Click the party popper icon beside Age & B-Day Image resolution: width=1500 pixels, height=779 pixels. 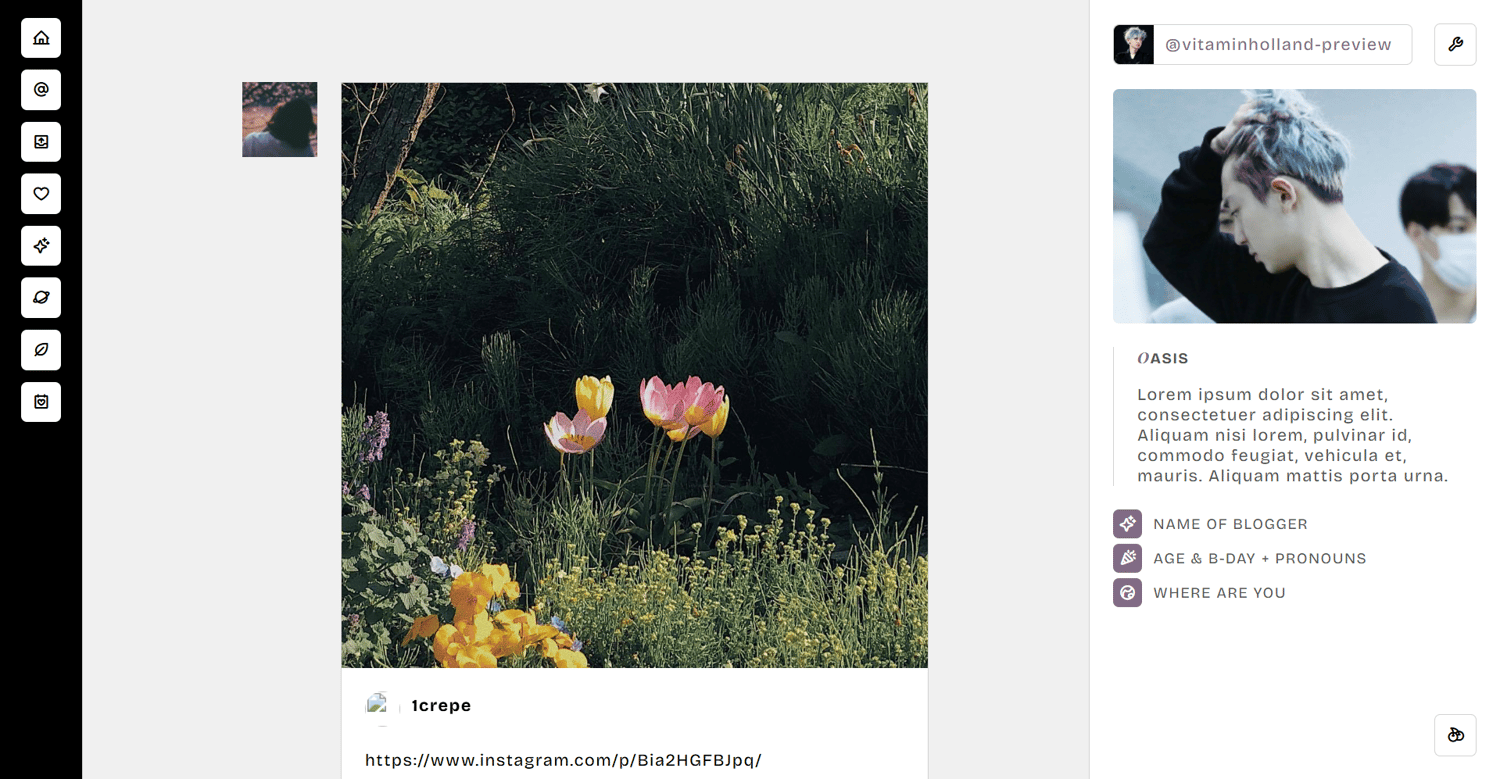click(1127, 558)
